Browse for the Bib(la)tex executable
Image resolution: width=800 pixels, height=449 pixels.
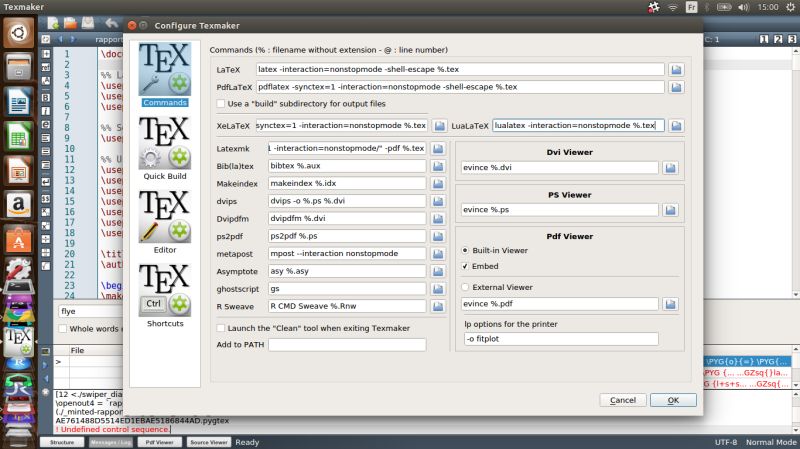(x=438, y=166)
